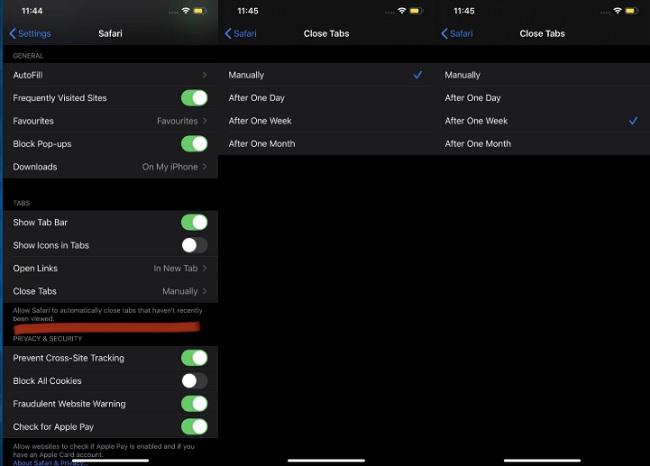The image size is (650, 466).
Task: Toggle Frequently Visited Sites switch
Action: [194, 98]
